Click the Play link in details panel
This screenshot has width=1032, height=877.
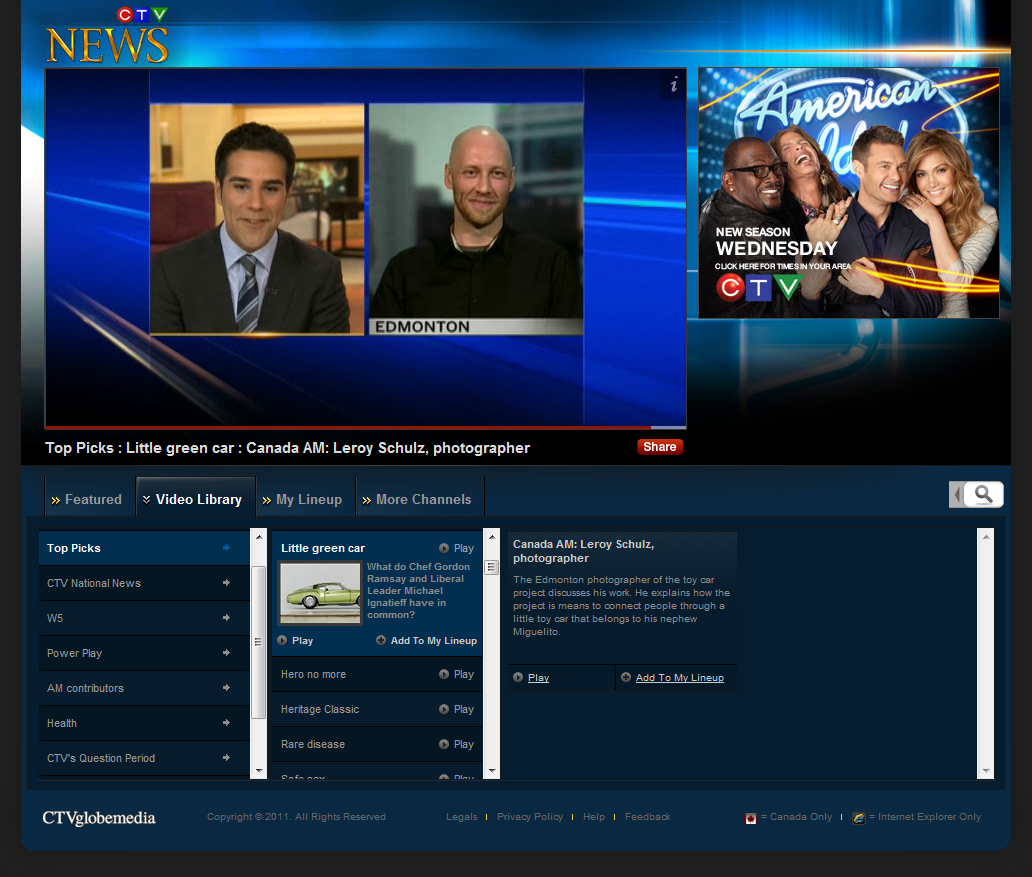tap(538, 678)
